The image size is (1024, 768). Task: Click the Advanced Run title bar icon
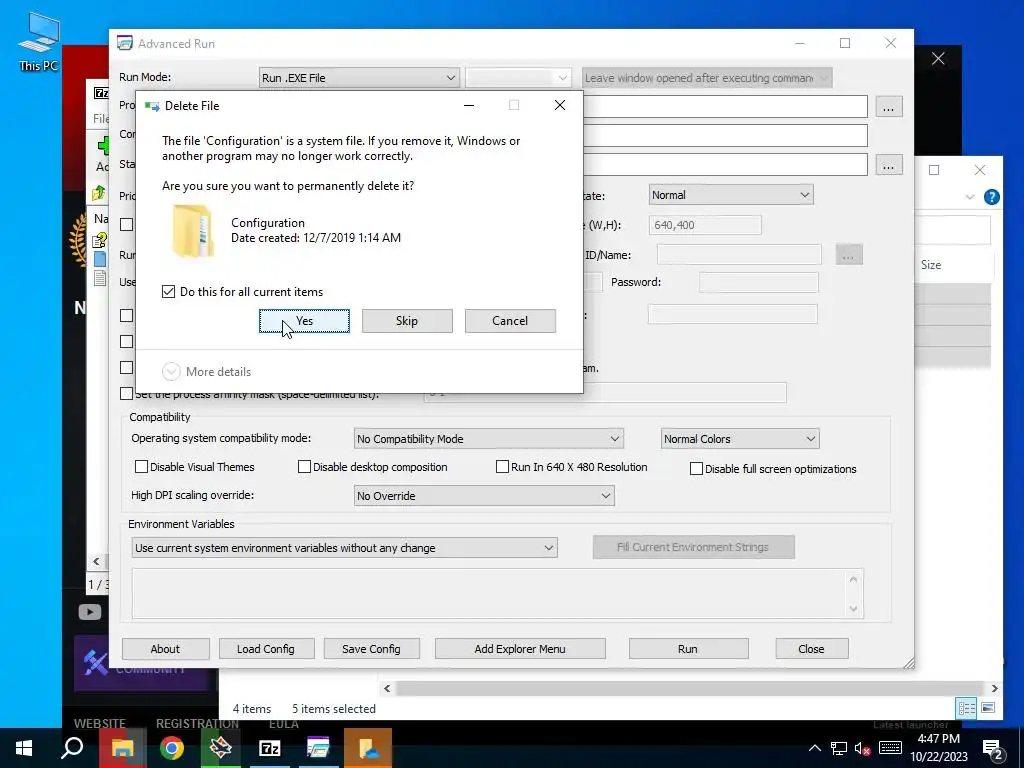pyautogui.click(x=124, y=43)
